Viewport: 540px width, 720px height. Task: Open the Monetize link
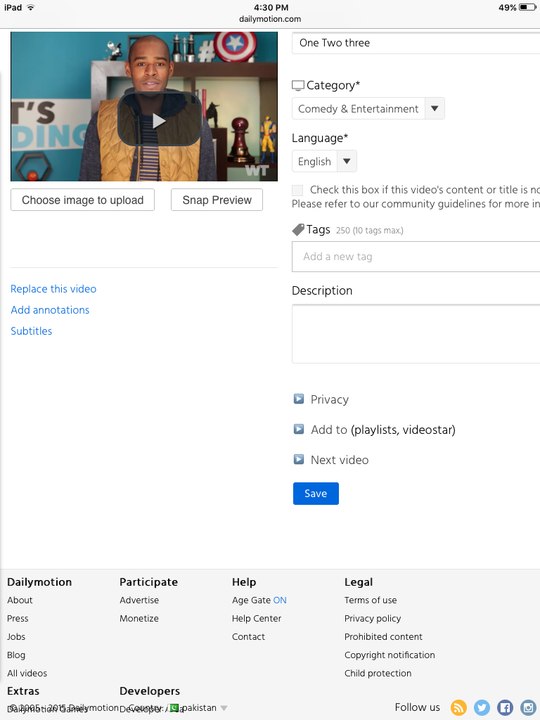click(139, 618)
